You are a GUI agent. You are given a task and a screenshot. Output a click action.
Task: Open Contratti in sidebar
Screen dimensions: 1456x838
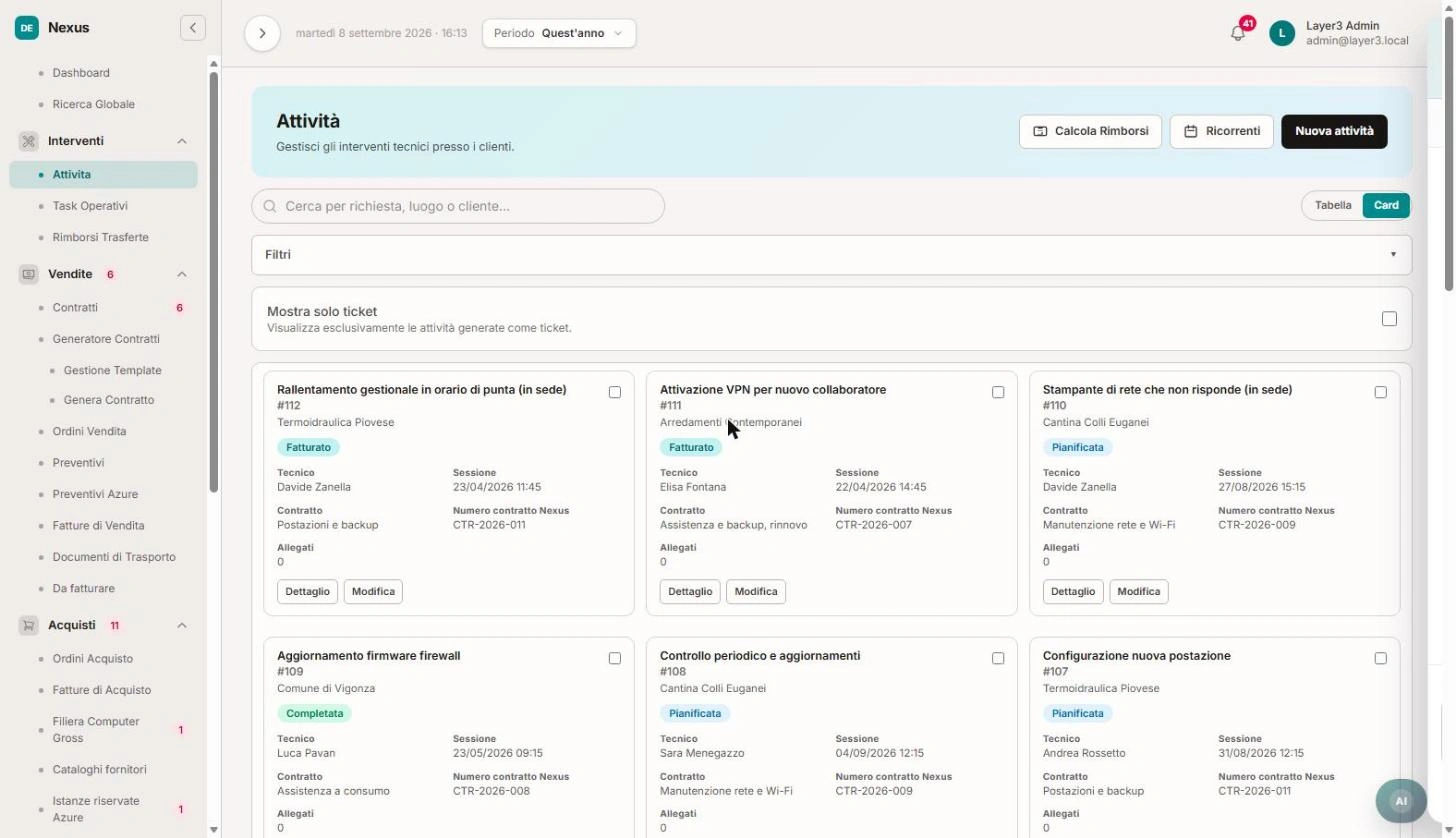(75, 308)
